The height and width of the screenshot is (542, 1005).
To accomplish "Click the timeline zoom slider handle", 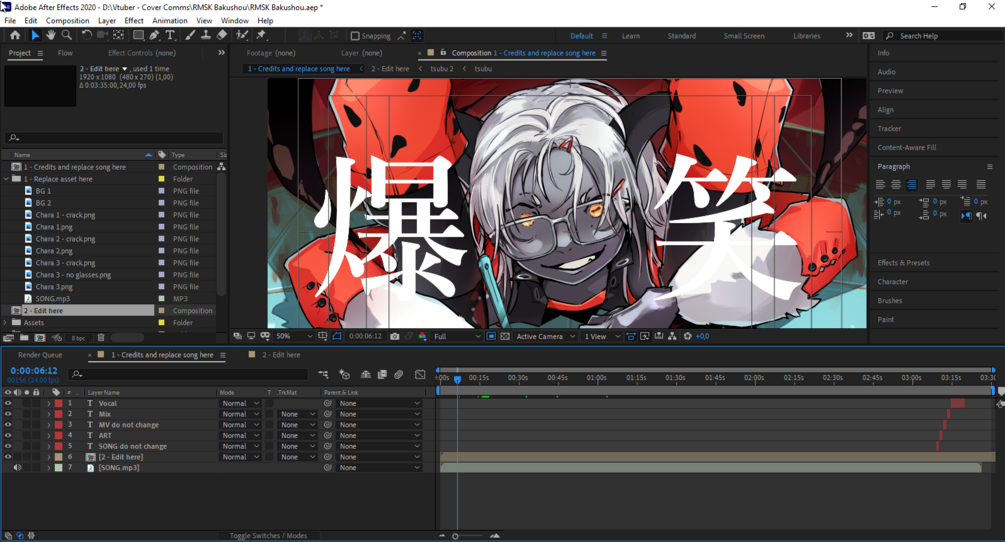I will pyautogui.click(x=455, y=536).
